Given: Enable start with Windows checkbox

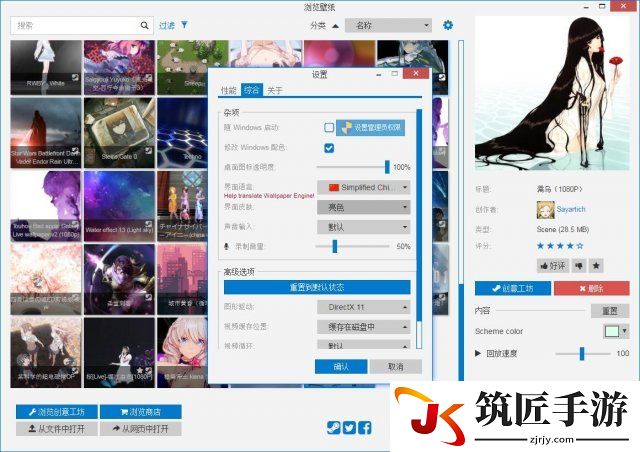Looking at the screenshot, I should (329, 128).
